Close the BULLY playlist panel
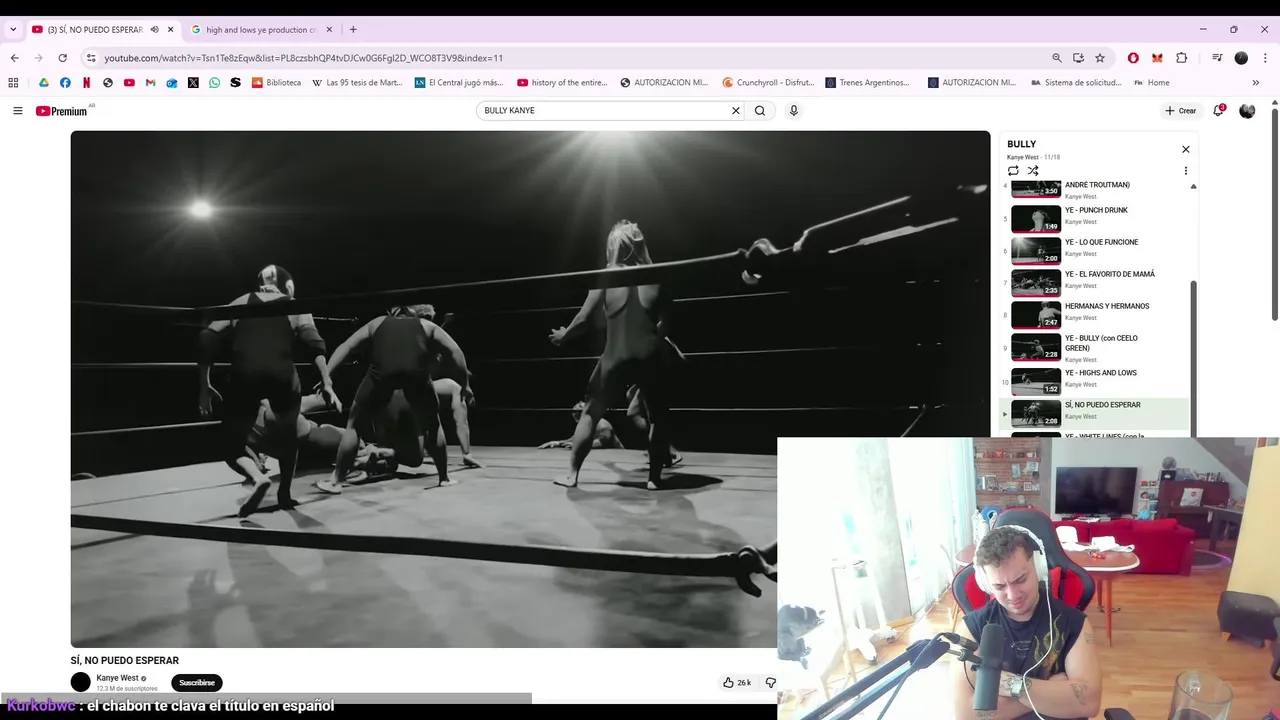The image size is (1280, 720). (x=1186, y=149)
